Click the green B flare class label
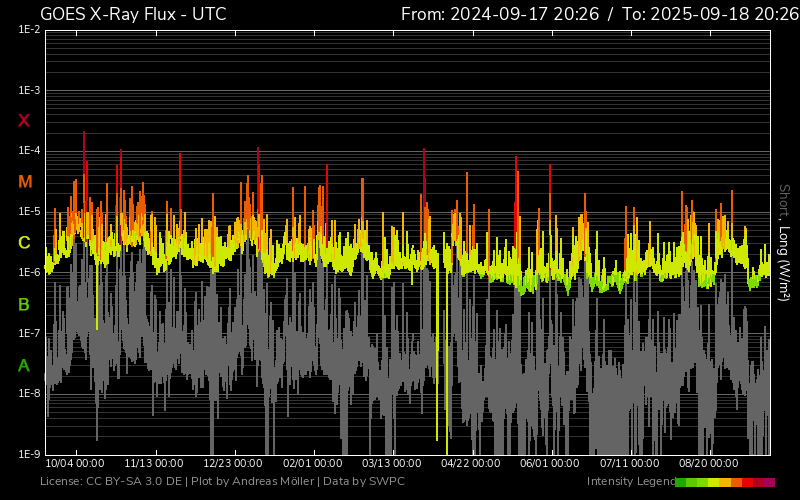This screenshot has width=800, height=500. (24, 304)
